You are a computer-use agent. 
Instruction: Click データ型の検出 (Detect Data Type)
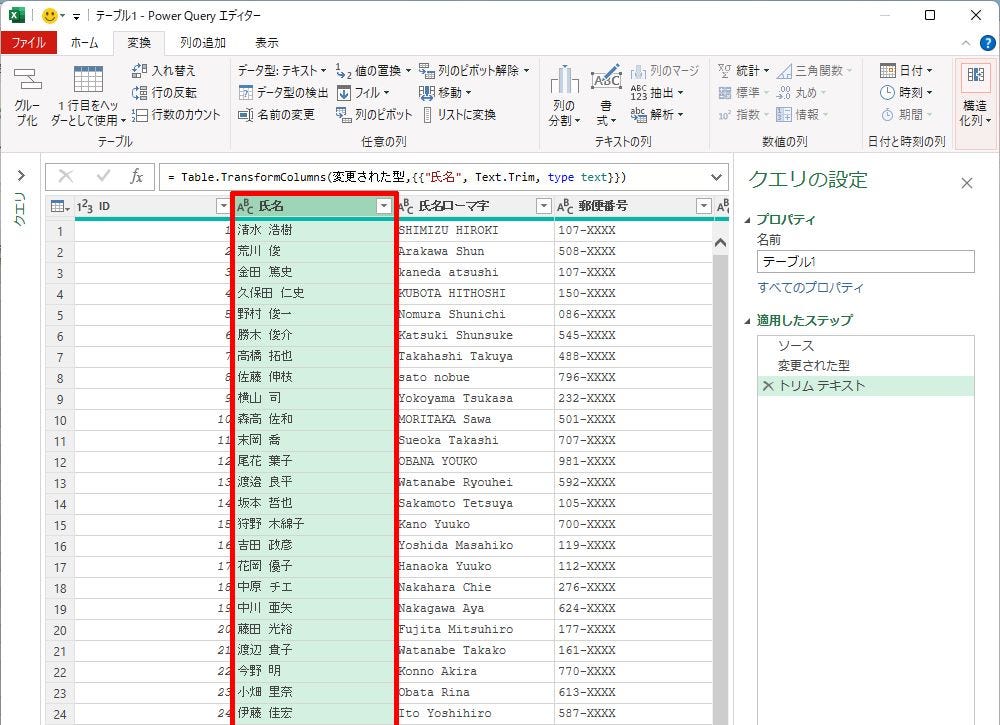283,93
